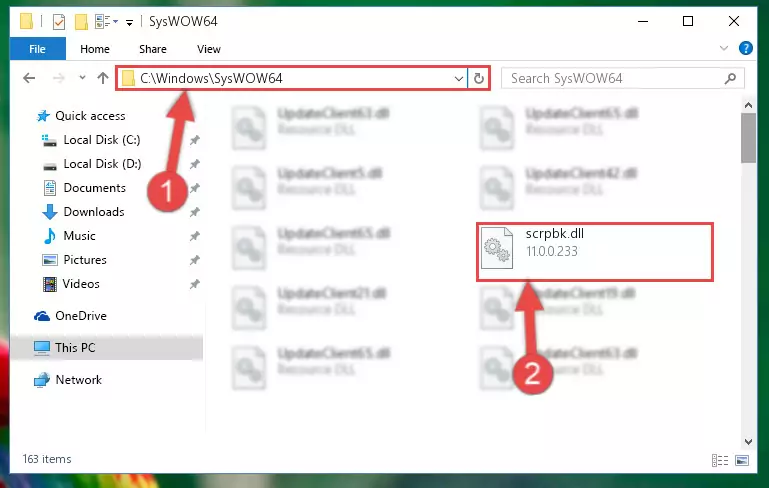Click the pin icon next to Local Disk (C:)
Screen dimensions: 769x488
coord(195,140)
